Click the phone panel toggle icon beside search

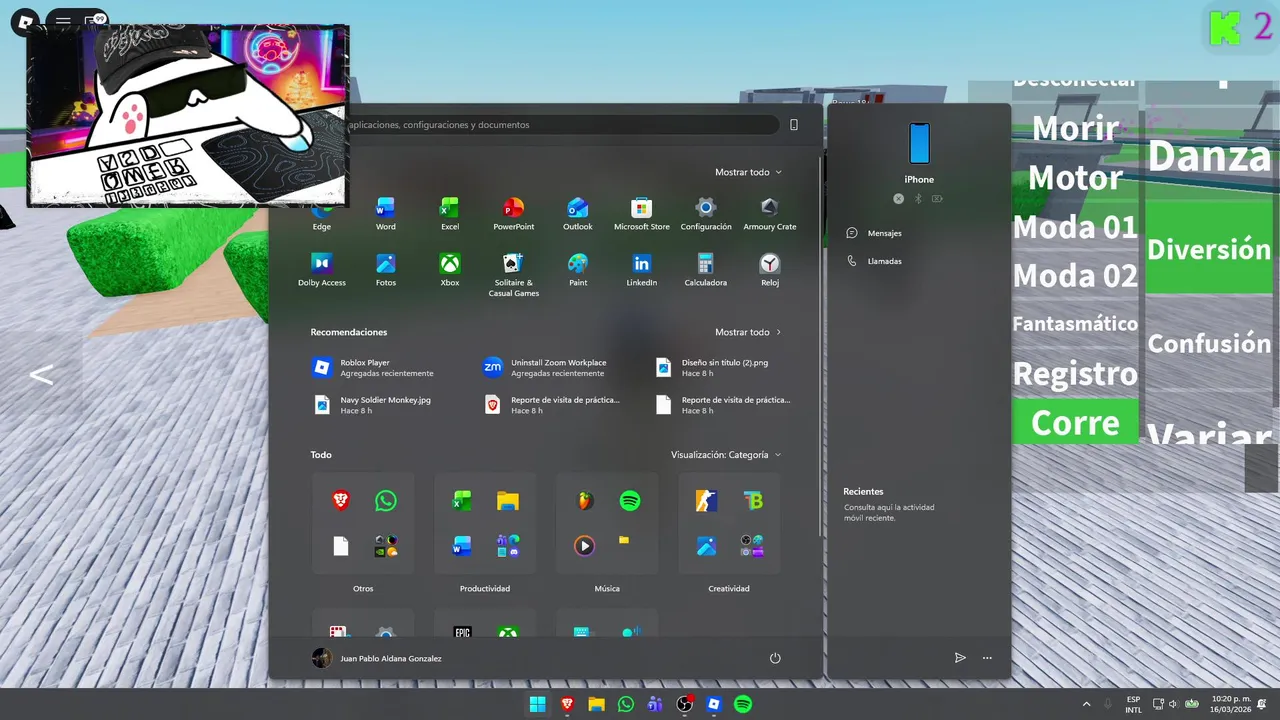coord(794,125)
